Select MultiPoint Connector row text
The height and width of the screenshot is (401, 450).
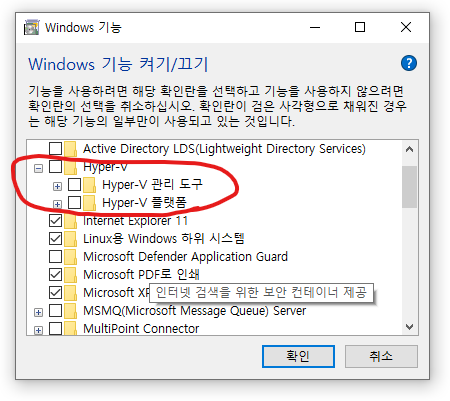tap(141, 328)
